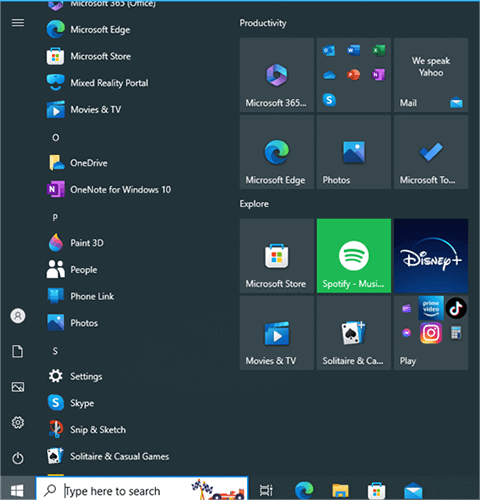
Task: Open Microsoft Edge from the taskbar
Action: pos(304,490)
